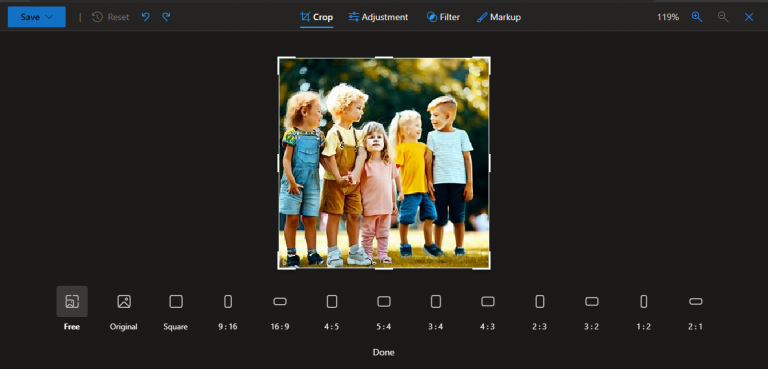The height and width of the screenshot is (369, 768).
Task: Click Done to finish cropping
Action: pos(384,352)
